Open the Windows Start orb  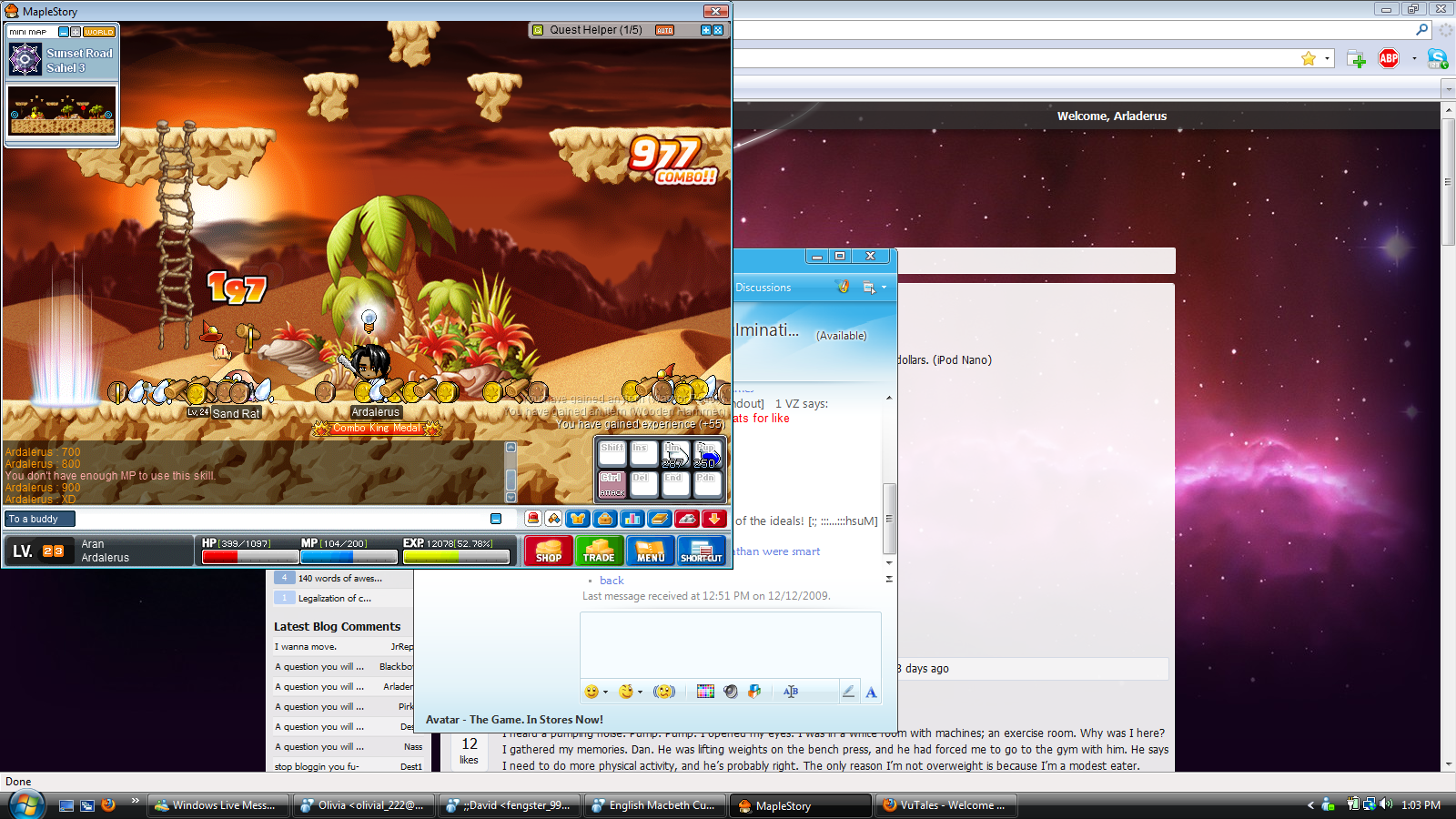click(x=25, y=804)
